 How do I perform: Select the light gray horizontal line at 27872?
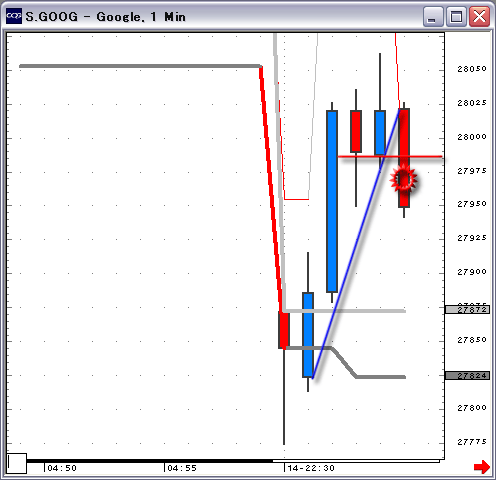344,311
